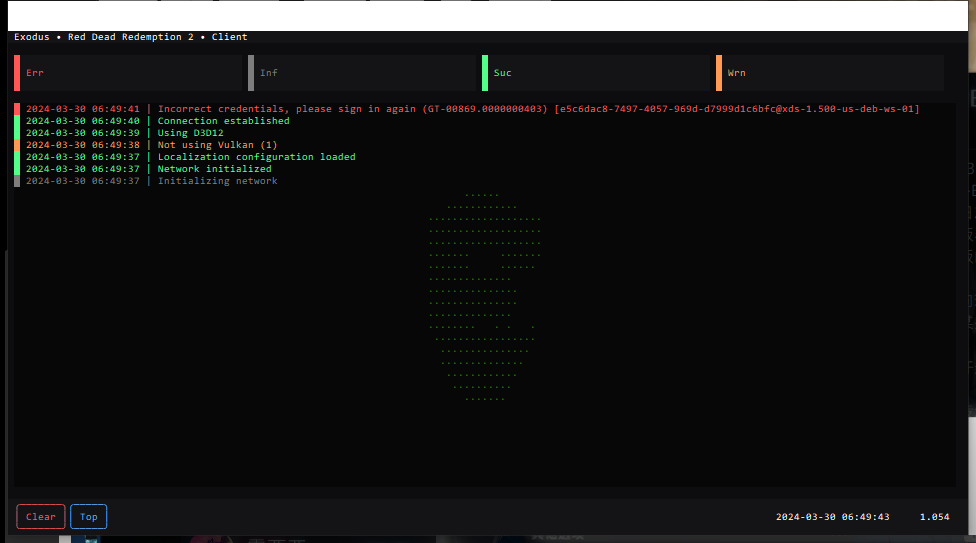
Task: Click the version number 1.054
Action: pyautogui.click(x=934, y=517)
